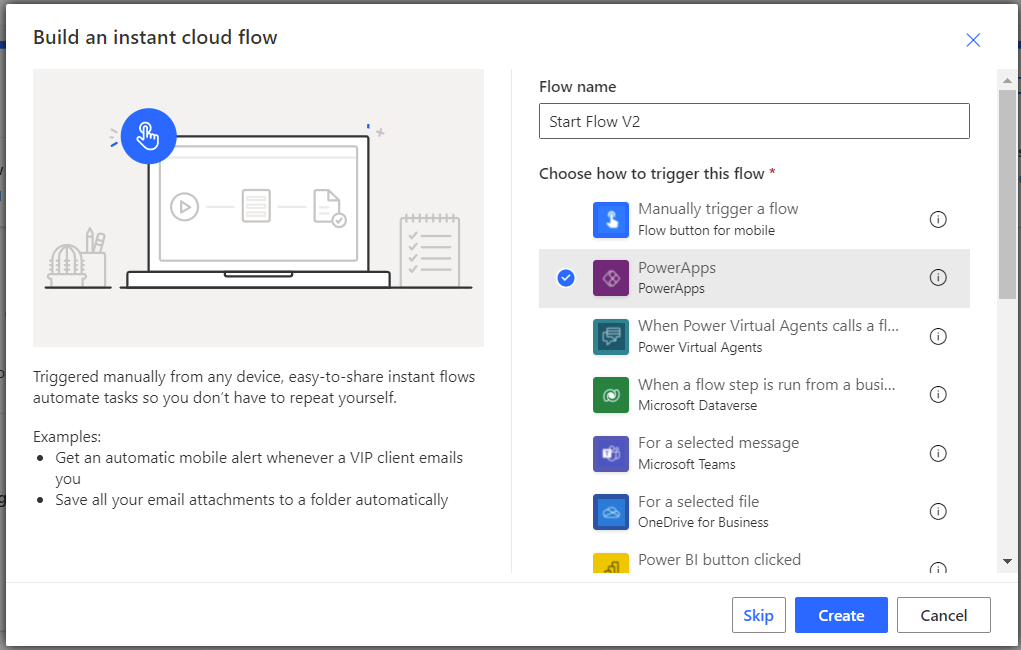Click the Power Virtual Agents trigger icon
The image size is (1021, 650).
(611, 337)
